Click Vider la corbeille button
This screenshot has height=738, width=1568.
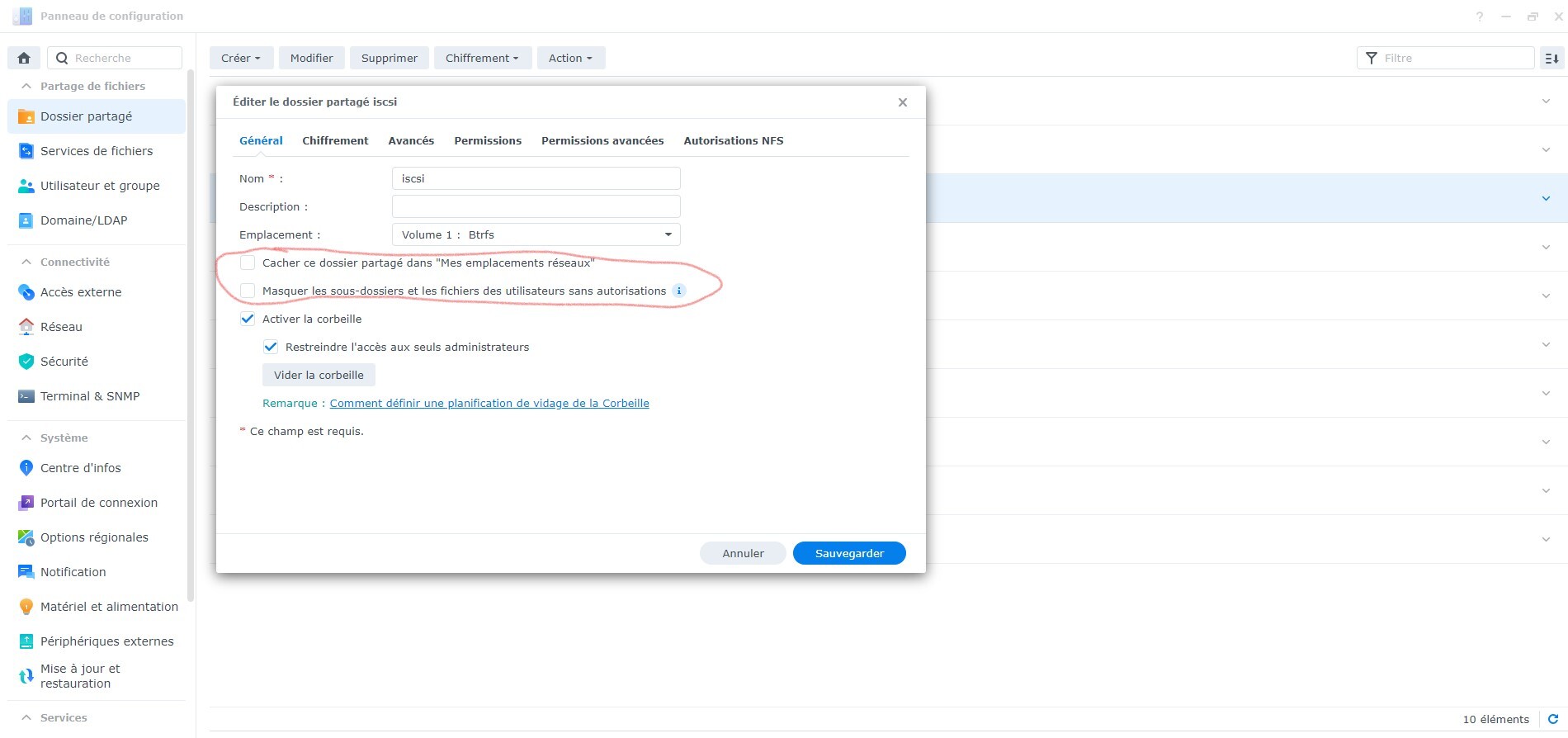pos(319,375)
